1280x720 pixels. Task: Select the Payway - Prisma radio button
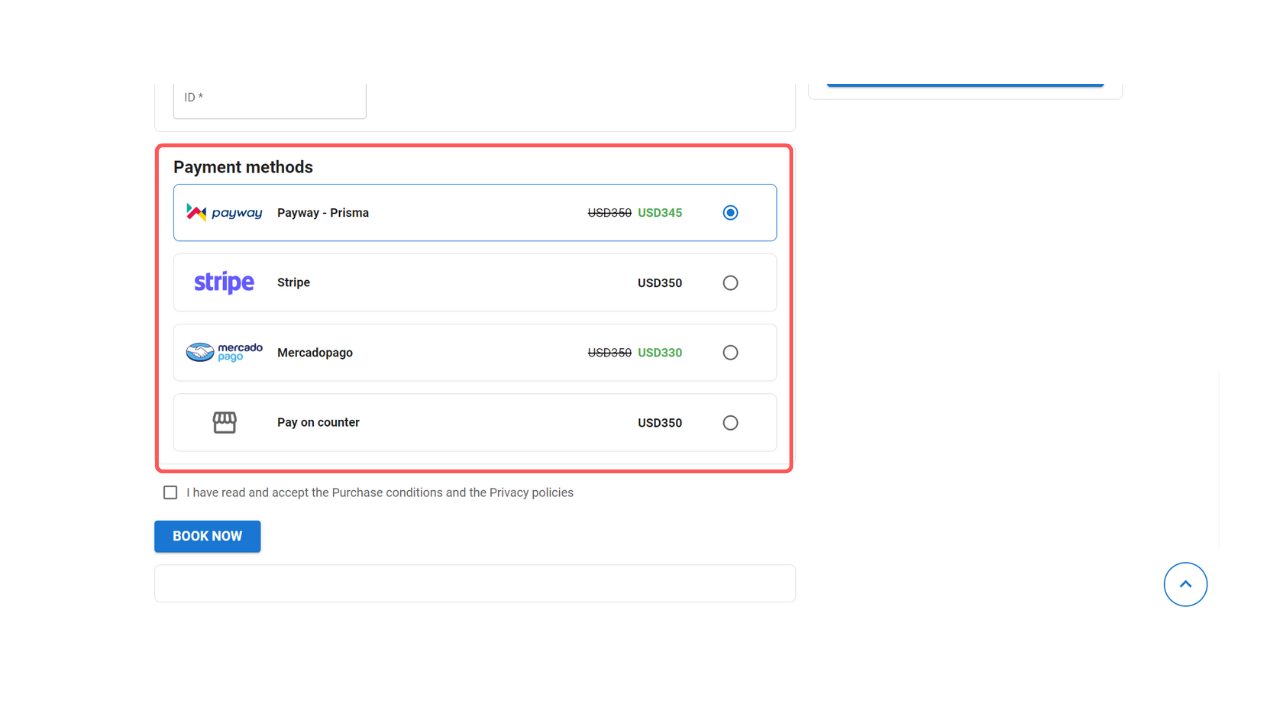click(x=730, y=213)
